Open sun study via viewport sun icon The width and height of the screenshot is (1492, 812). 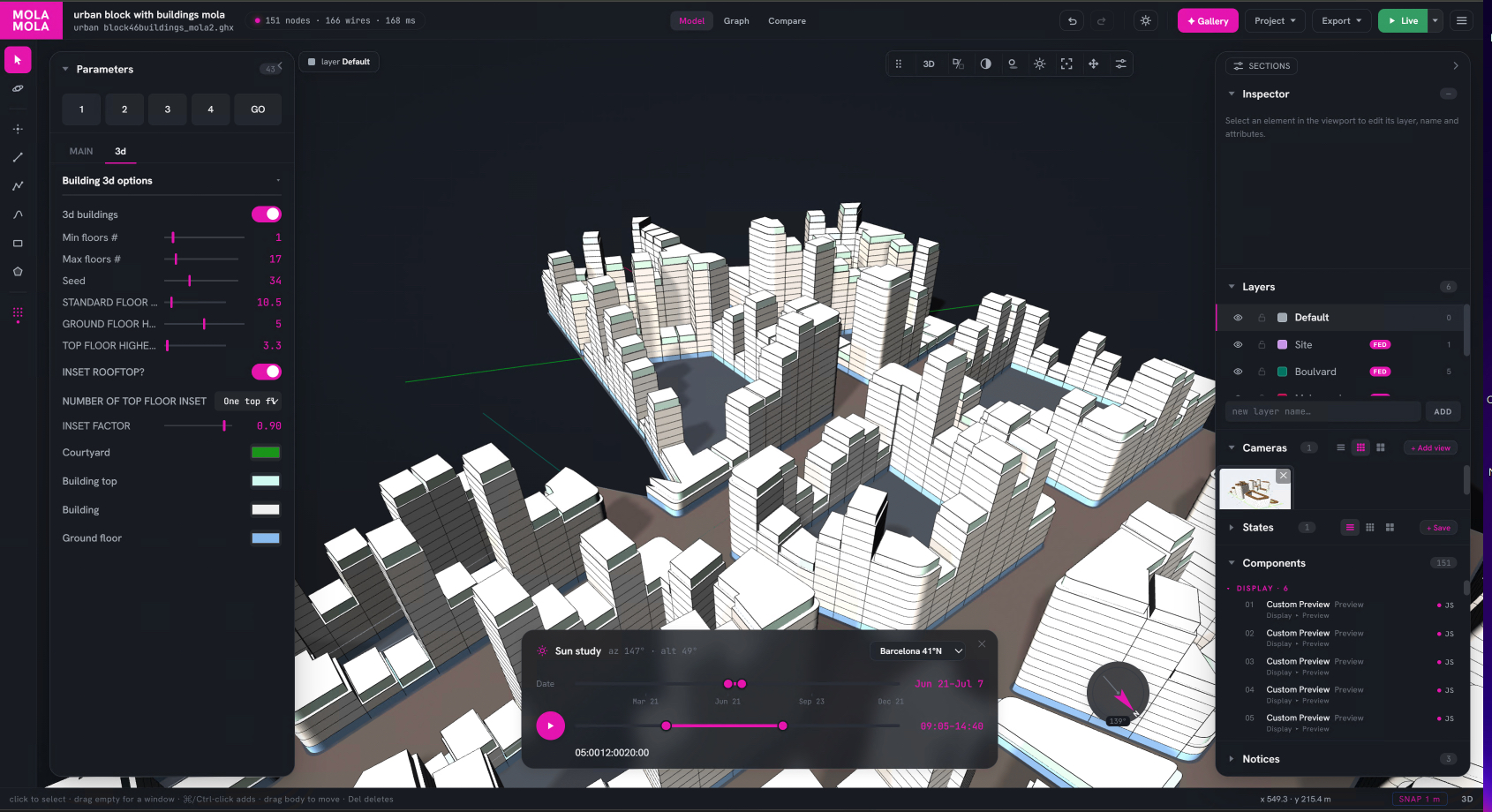pos(1040,64)
